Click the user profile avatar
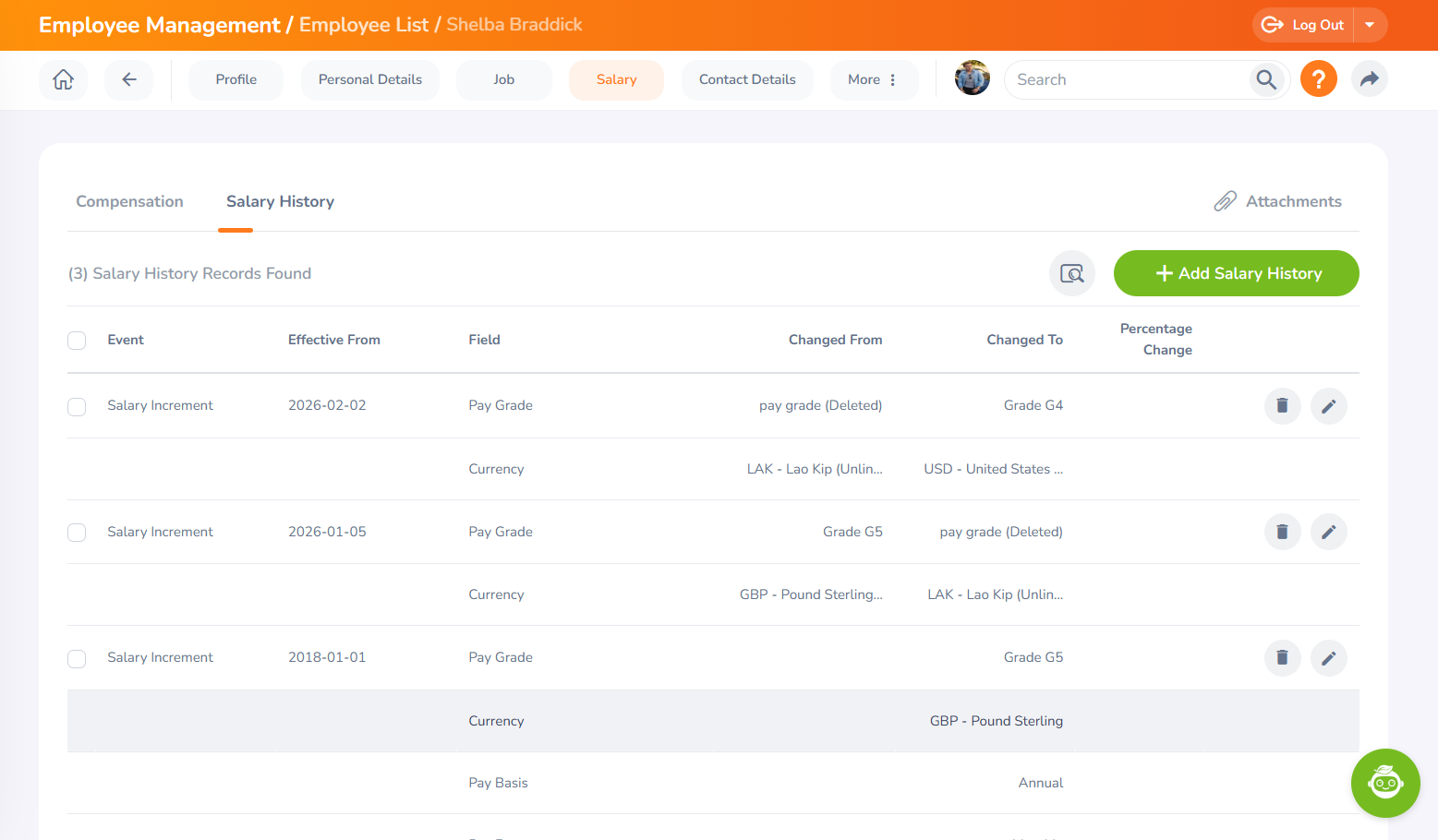 tap(972, 78)
